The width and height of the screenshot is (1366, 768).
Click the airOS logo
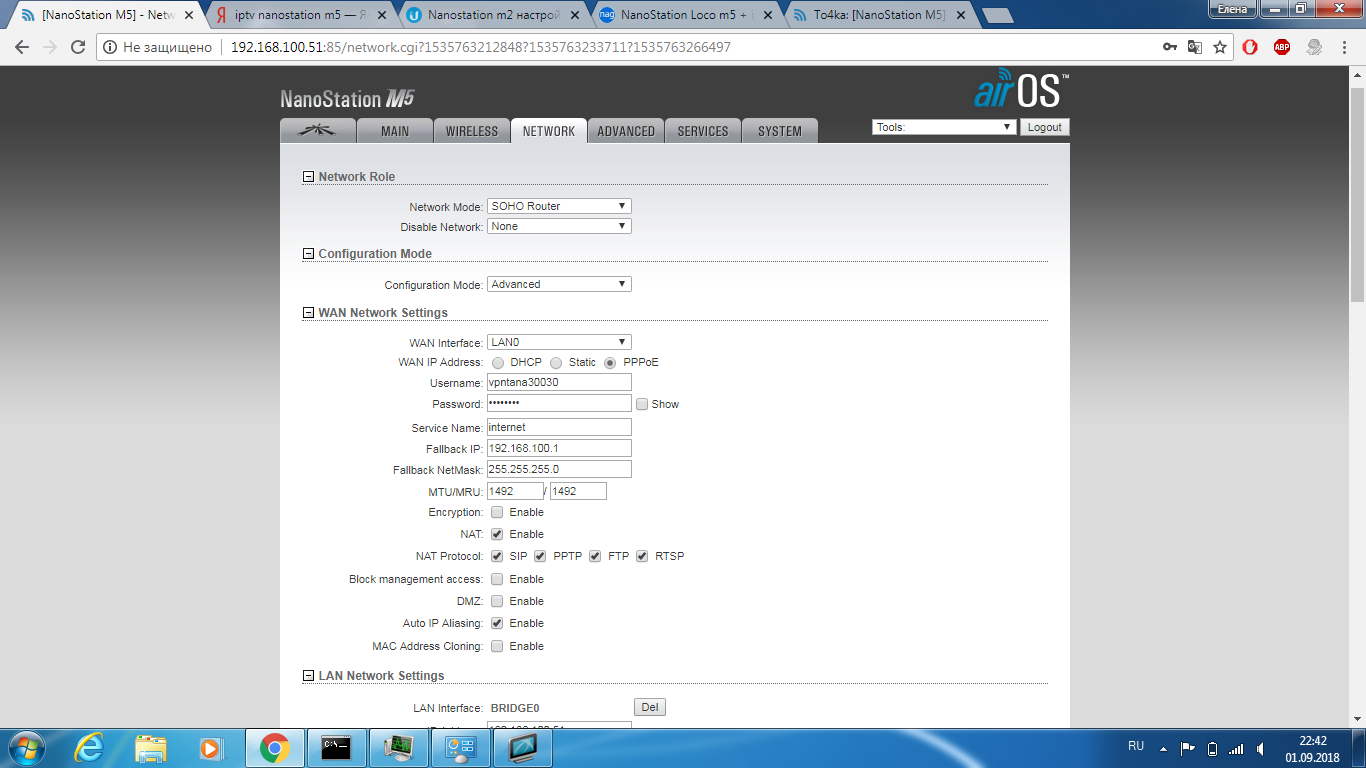coord(1021,89)
